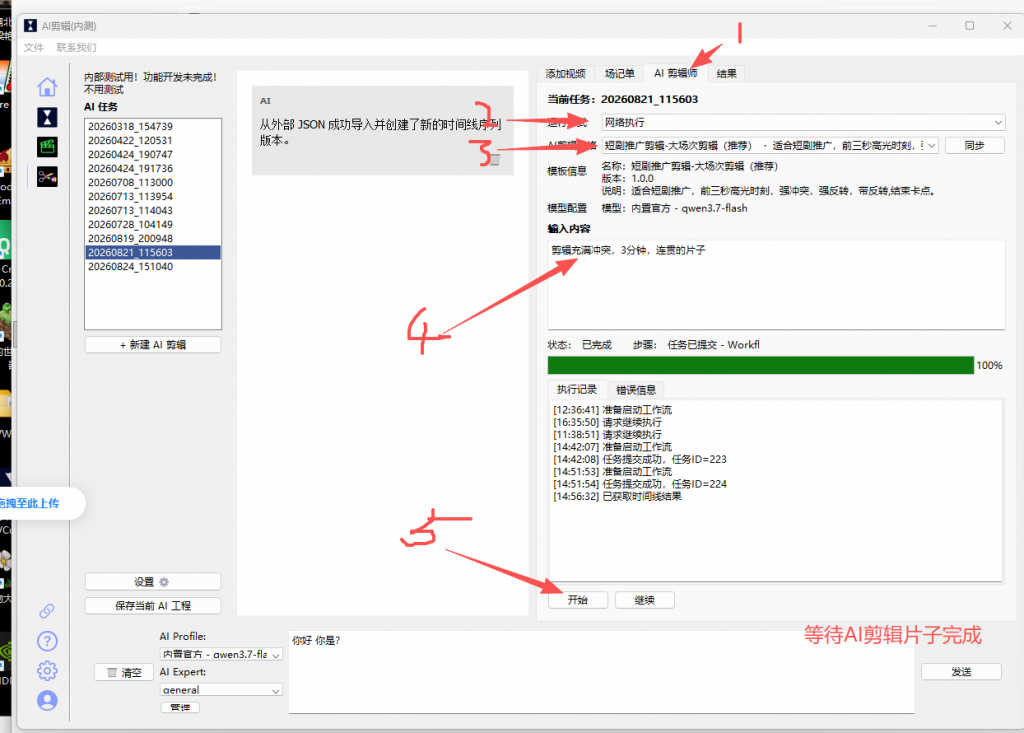Click the 同步 button
The width and height of the screenshot is (1024, 733).
click(974, 146)
